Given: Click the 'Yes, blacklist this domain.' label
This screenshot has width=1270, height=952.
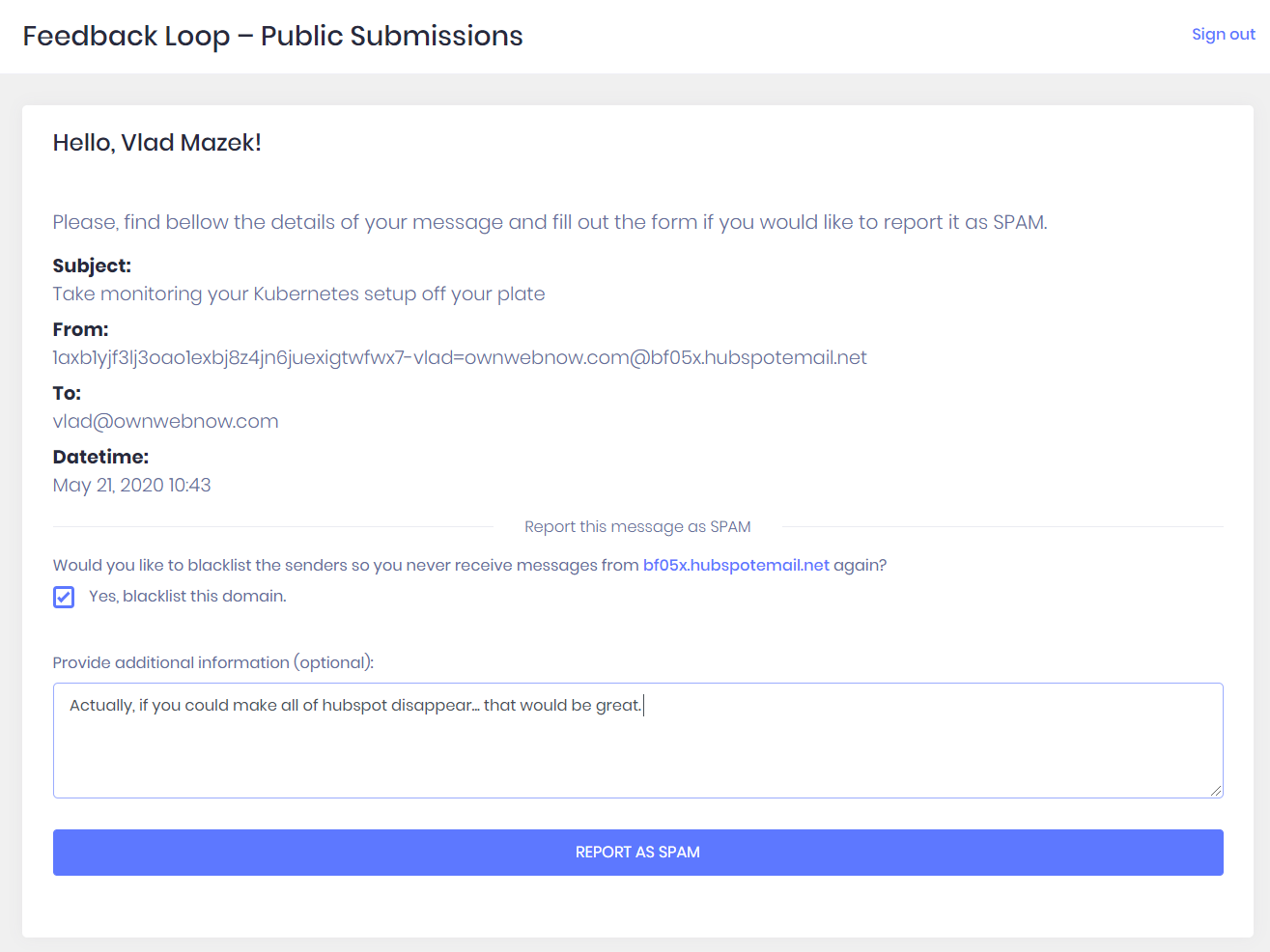Looking at the screenshot, I should tap(187, 597).
